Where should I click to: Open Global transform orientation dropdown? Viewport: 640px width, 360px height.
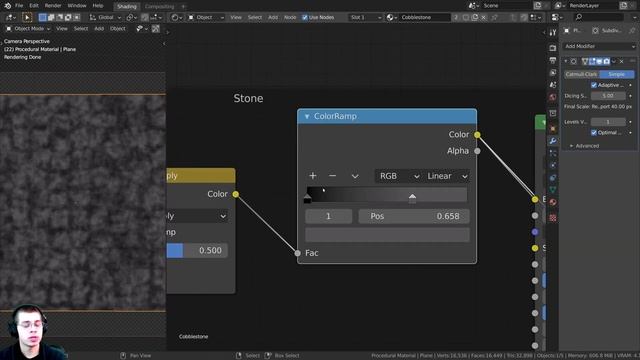105,17
